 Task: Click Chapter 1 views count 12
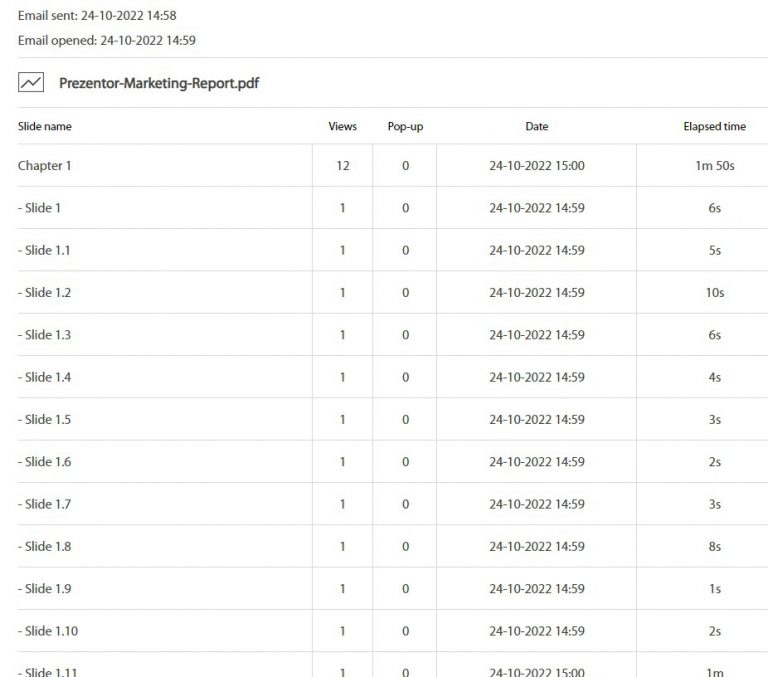click(342, 166)
